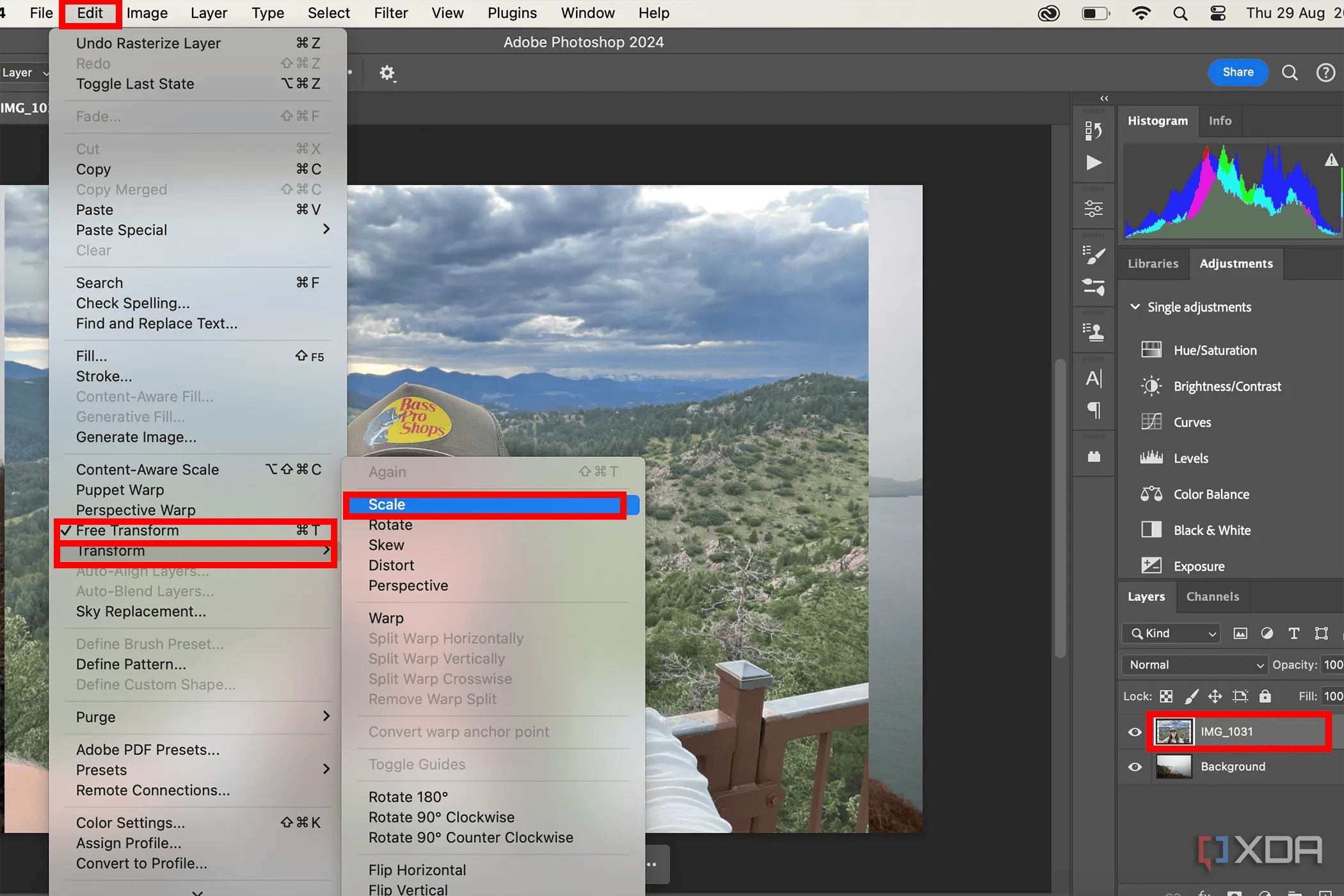Open the Plugins panel icon
The height and width of the screenshot is (896, 1344).
(1094, 456)
